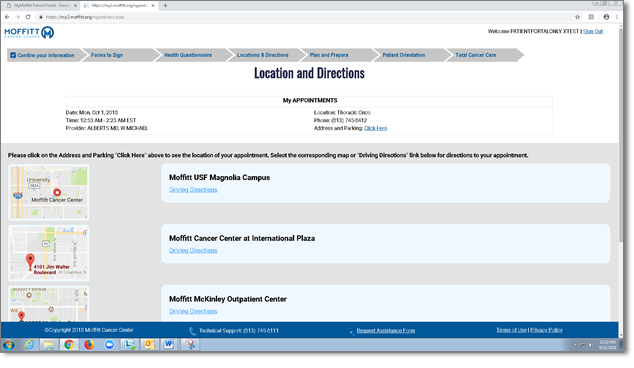
Task: Go to the Forms to Sign step
Action: tap(107, 55)
